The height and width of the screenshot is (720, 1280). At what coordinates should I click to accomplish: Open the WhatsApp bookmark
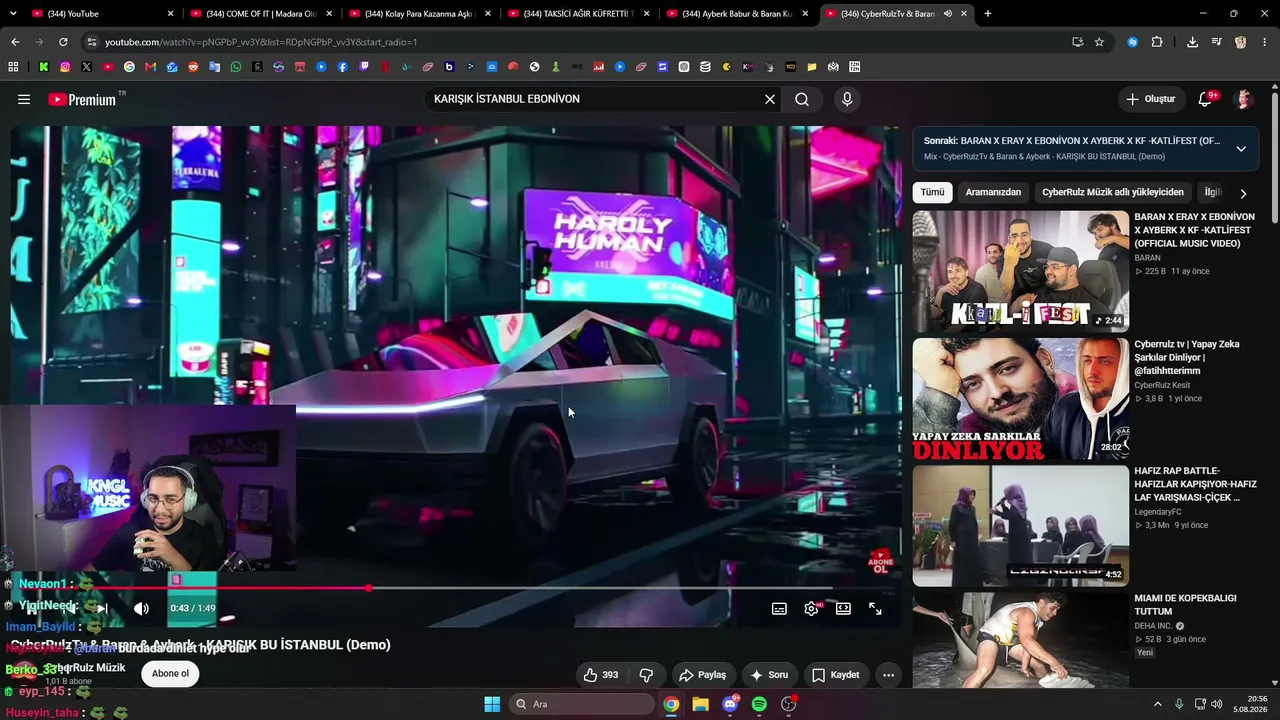(236, 67)
